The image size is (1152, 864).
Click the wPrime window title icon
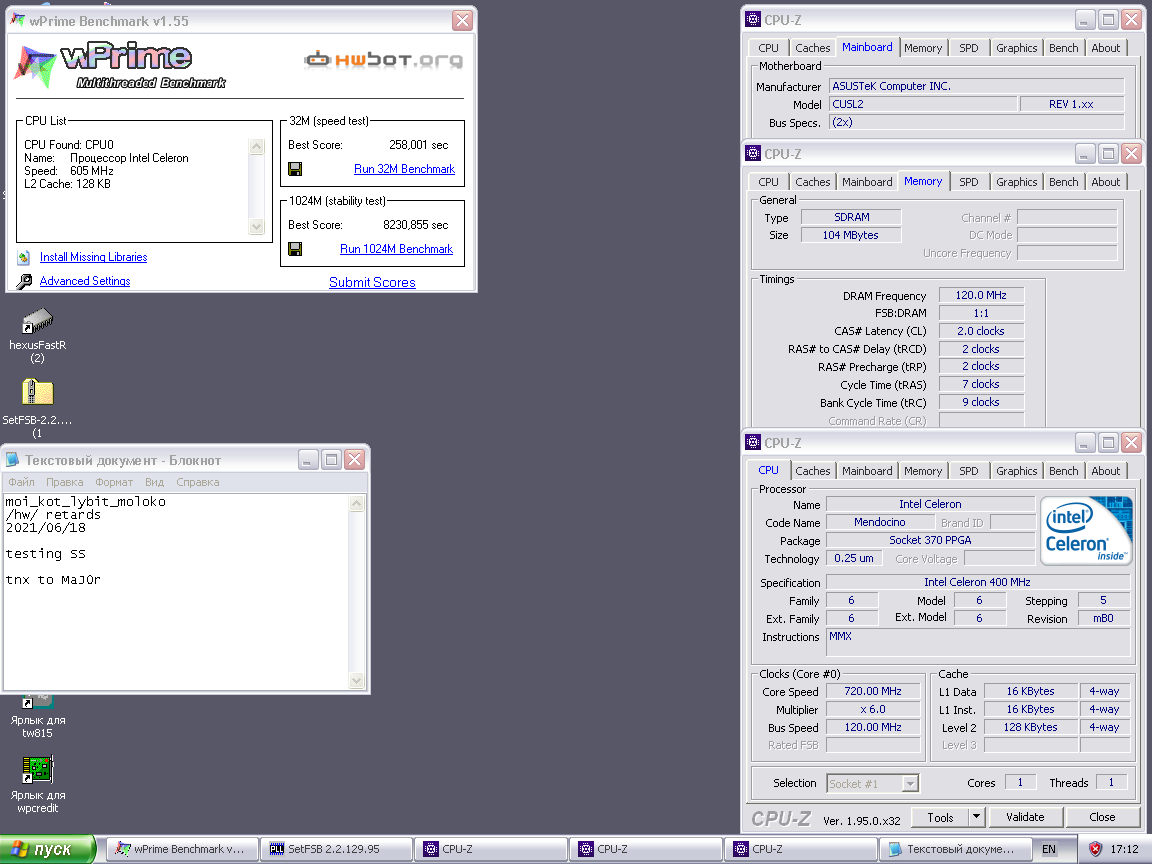click(18, 20)
